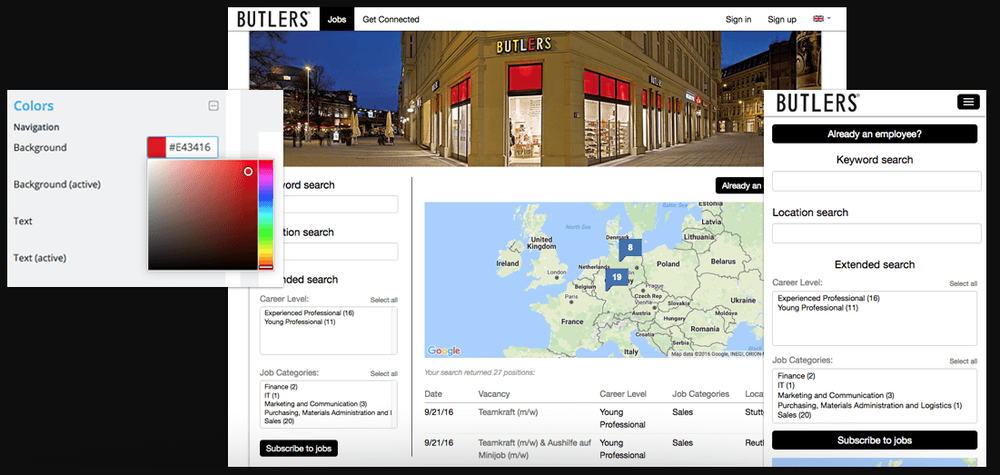1000x475 pixels.
Task: Sort by Job Categories column header
Action: click(700, 394)
